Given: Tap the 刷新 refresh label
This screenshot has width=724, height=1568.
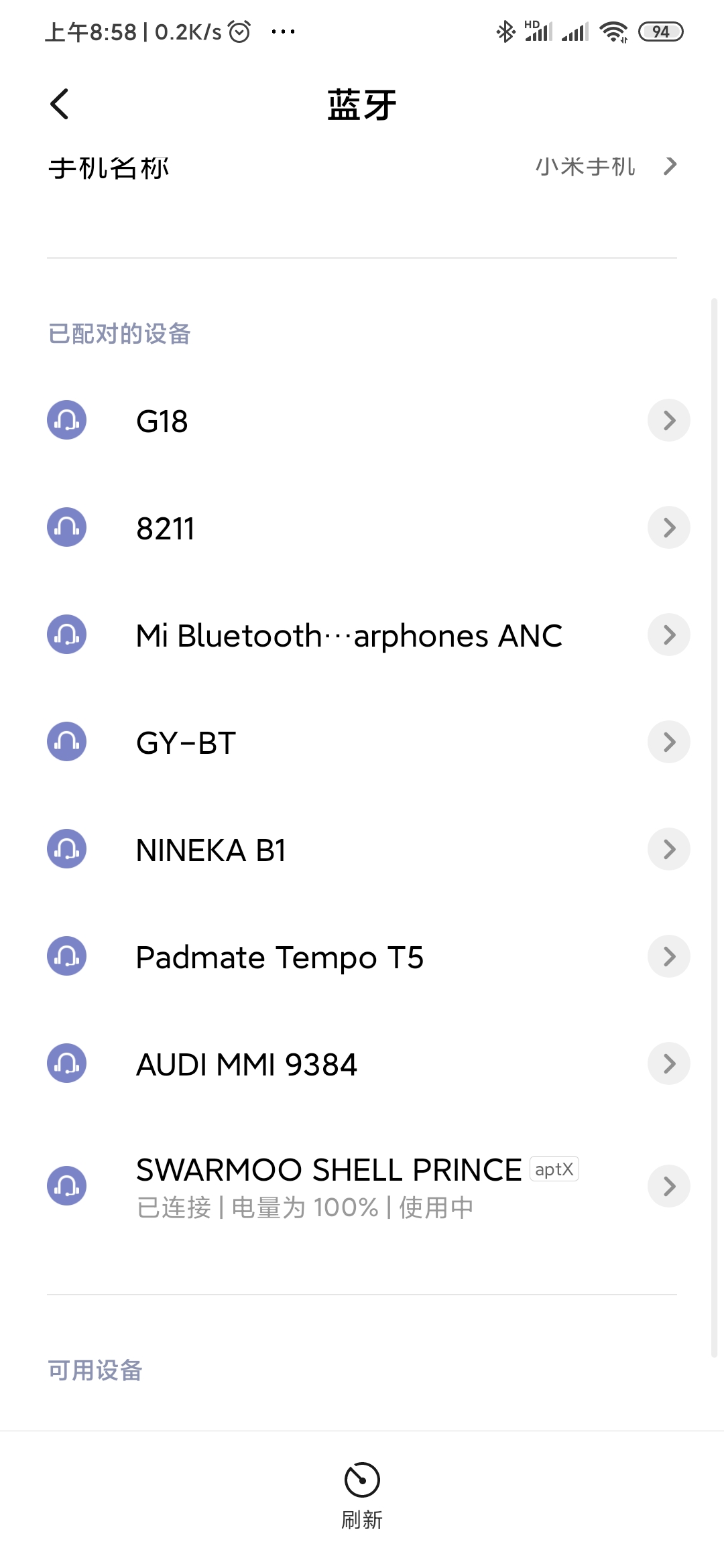Looking at the screenshot, I should pos(362,1520).
